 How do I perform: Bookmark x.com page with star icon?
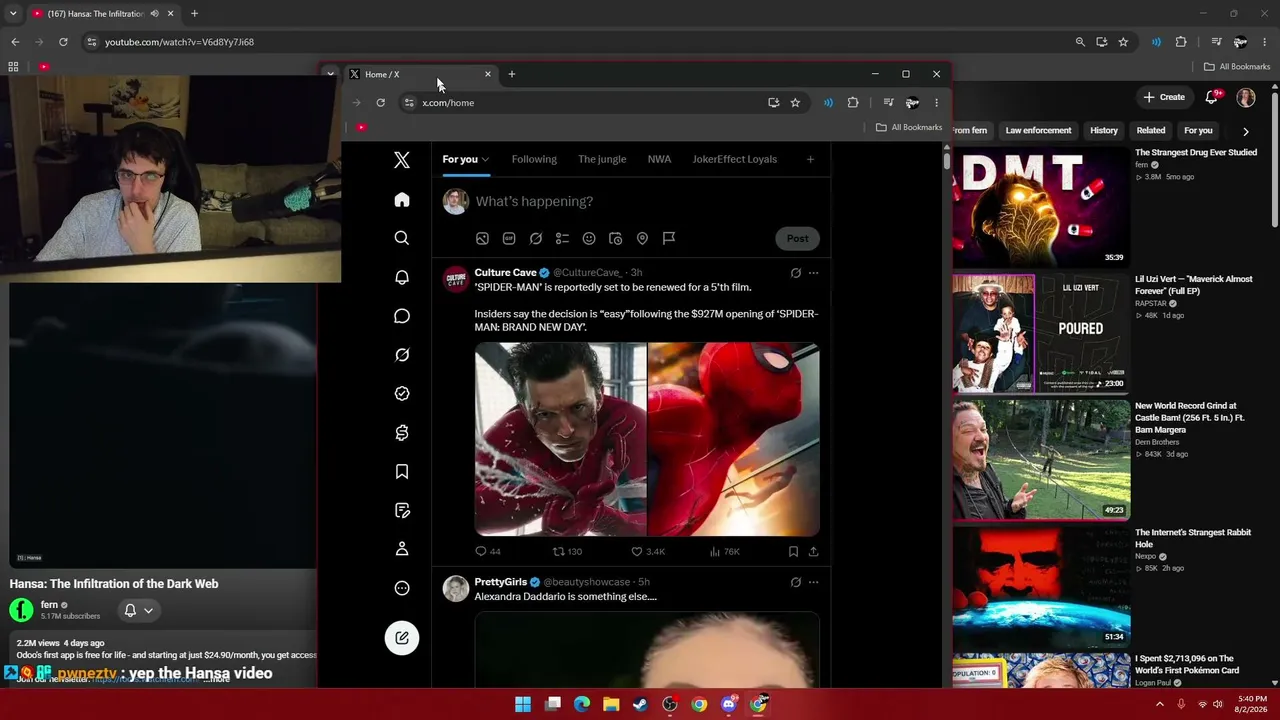pyautogui.click(x=795, y=102)
